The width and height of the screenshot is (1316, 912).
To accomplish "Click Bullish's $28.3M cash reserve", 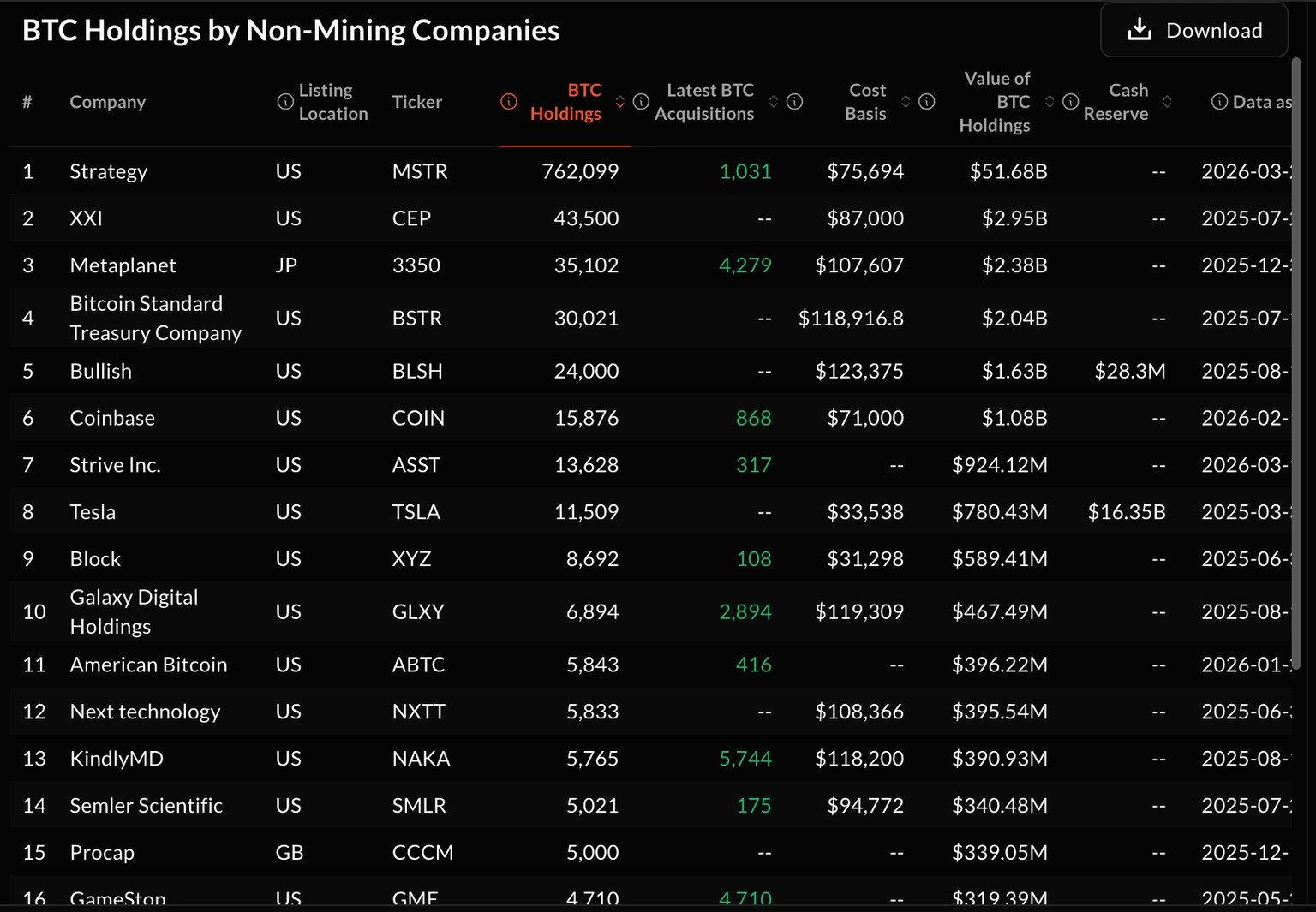I will tap(1130, 371).
